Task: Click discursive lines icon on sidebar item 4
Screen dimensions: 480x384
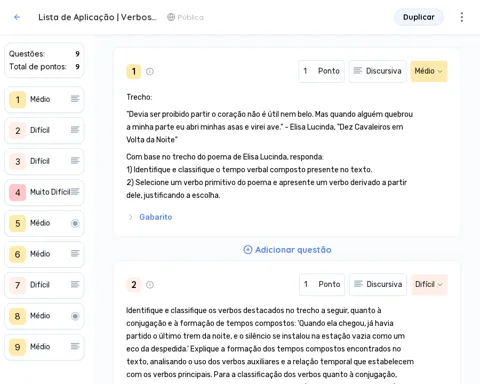Action: coord(75,191)
